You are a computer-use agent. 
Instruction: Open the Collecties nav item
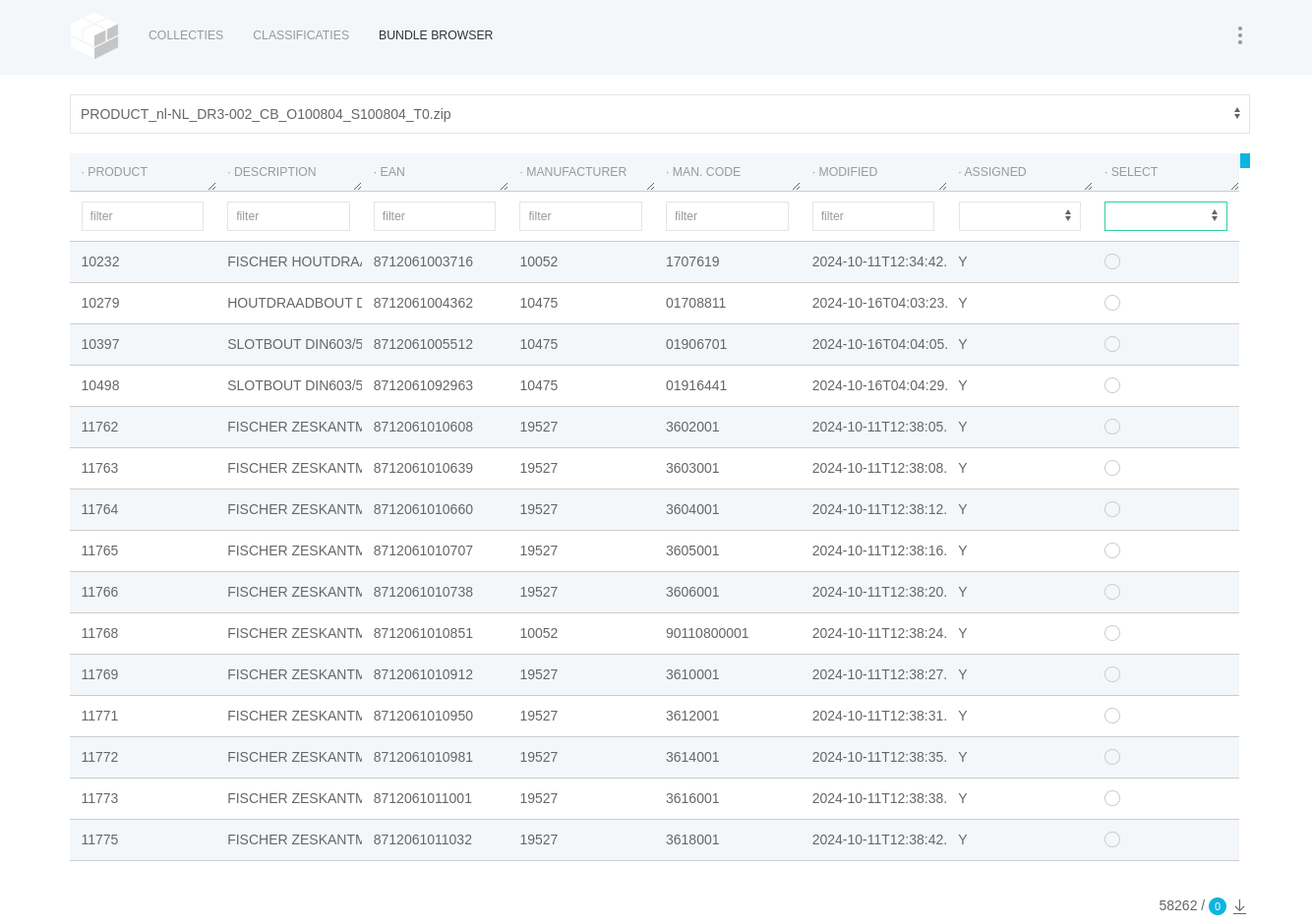(186, 35)
